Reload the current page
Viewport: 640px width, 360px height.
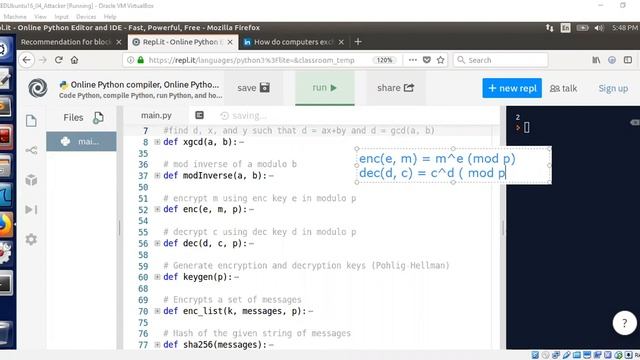[58, 60]
